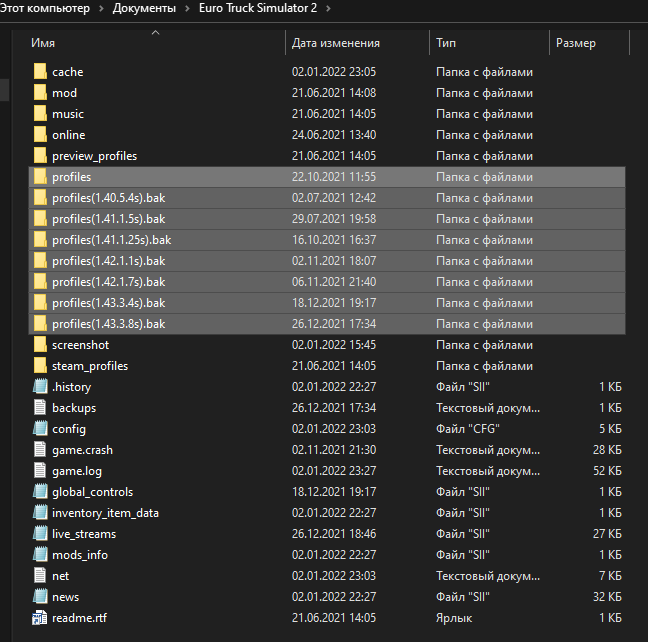Sort by the Дата изменения column header
The height and width of the screenshot is (642, 648).
pyautogui.click(x=336, y=43)
